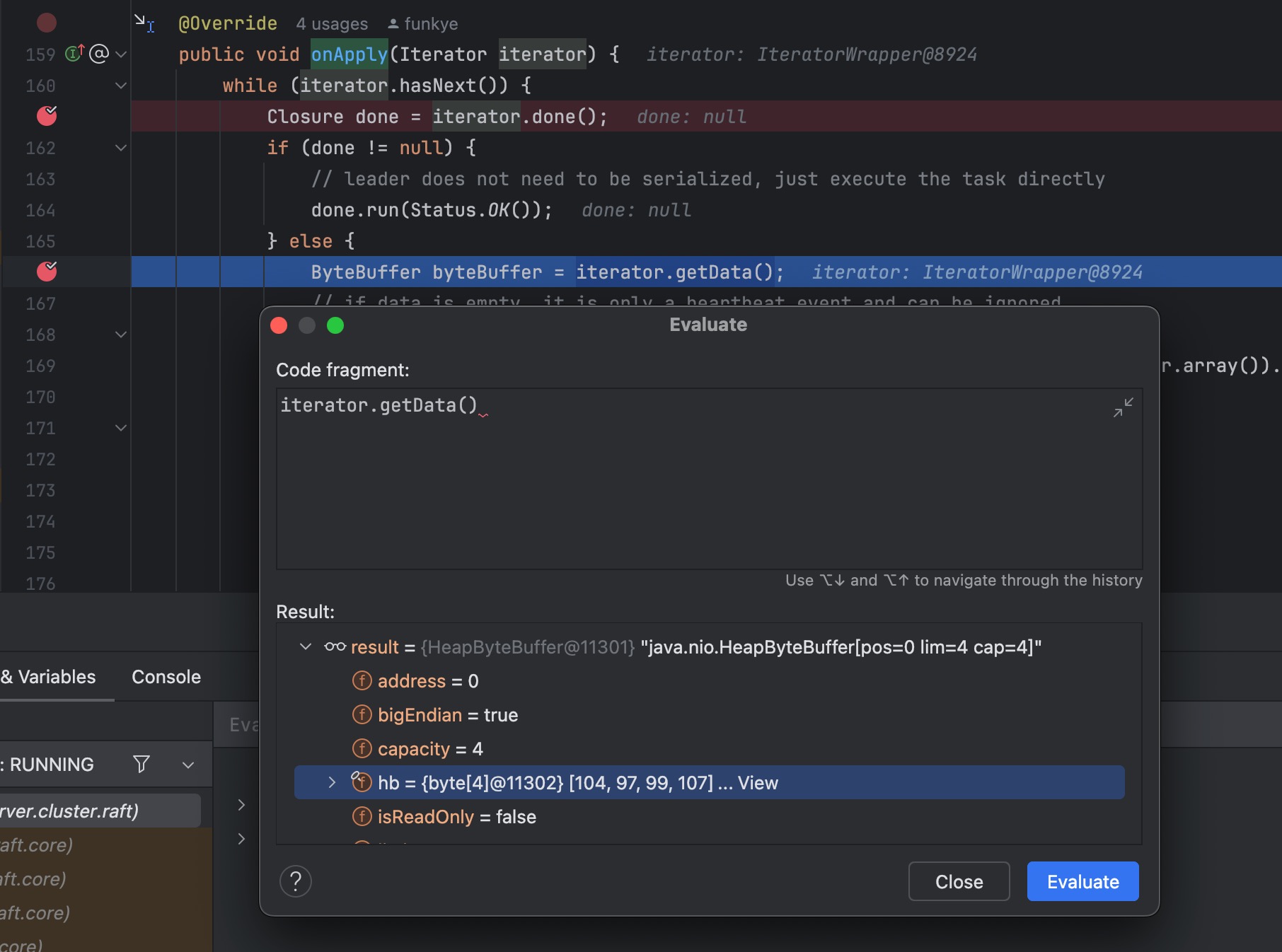1282x952 pixels.
Task: Expand the hb byte array node
Action: 332,782
